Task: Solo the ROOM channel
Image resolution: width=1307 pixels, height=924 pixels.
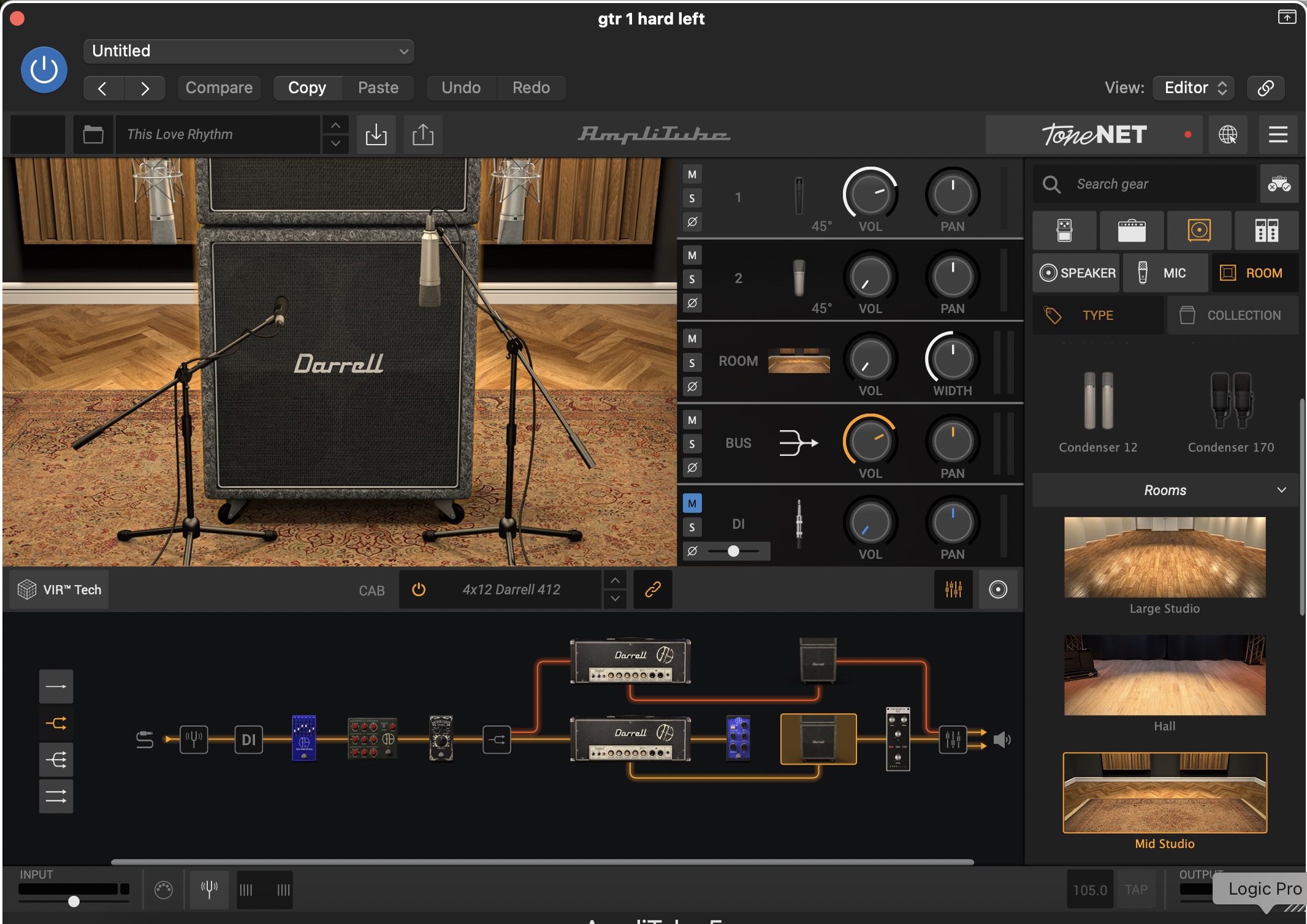Action: coord(692,363)
